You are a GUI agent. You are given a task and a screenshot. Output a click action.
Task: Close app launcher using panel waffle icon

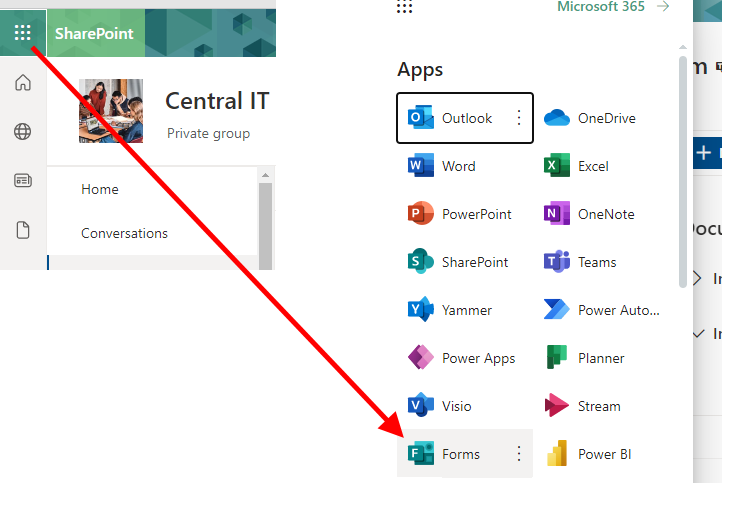pos(404,6)
